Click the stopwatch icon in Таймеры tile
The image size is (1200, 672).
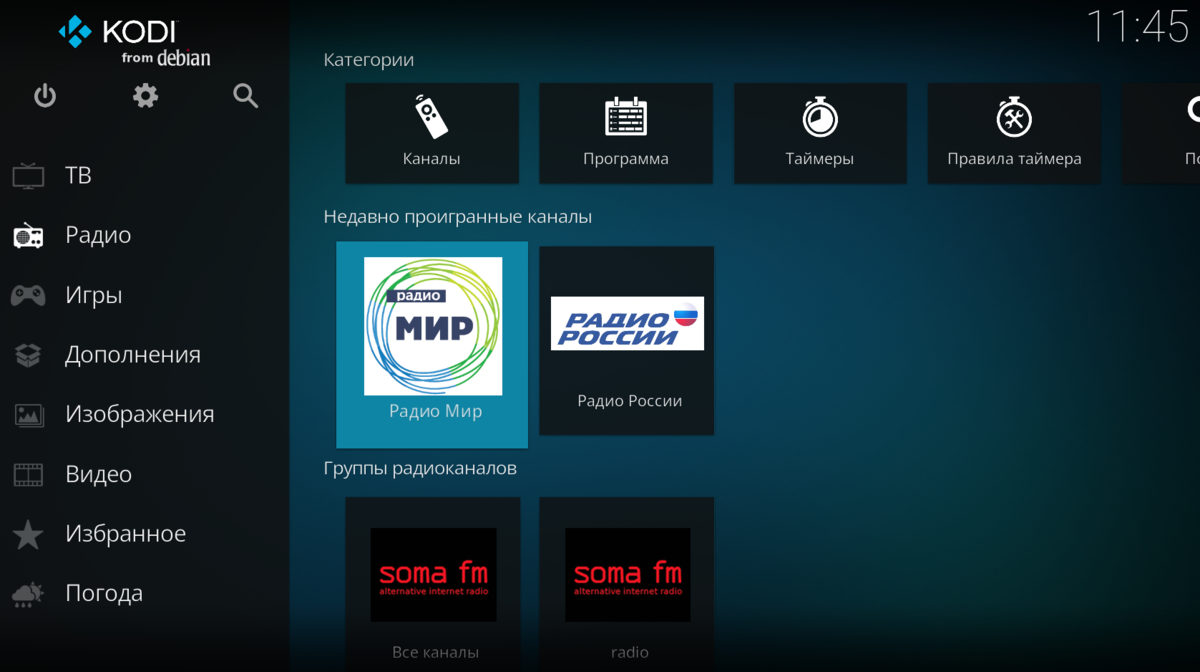[820, 116]
